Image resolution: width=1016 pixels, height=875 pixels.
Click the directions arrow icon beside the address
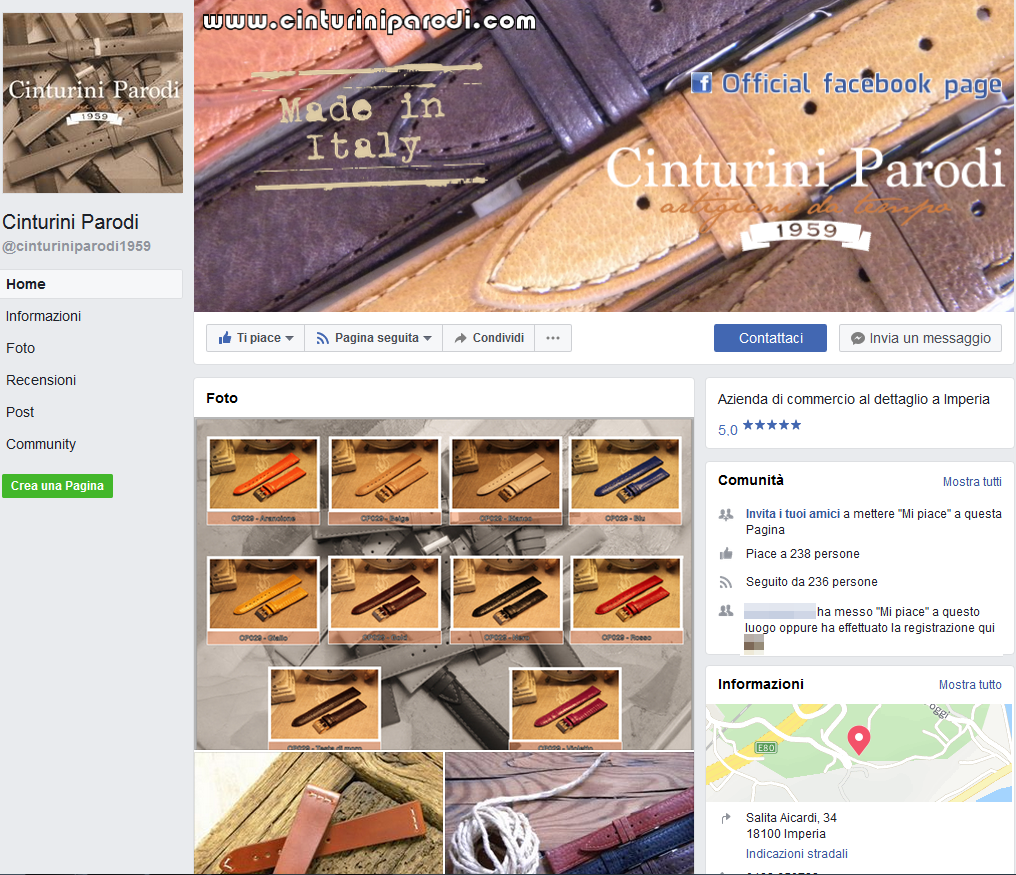(x=726, y=818)
